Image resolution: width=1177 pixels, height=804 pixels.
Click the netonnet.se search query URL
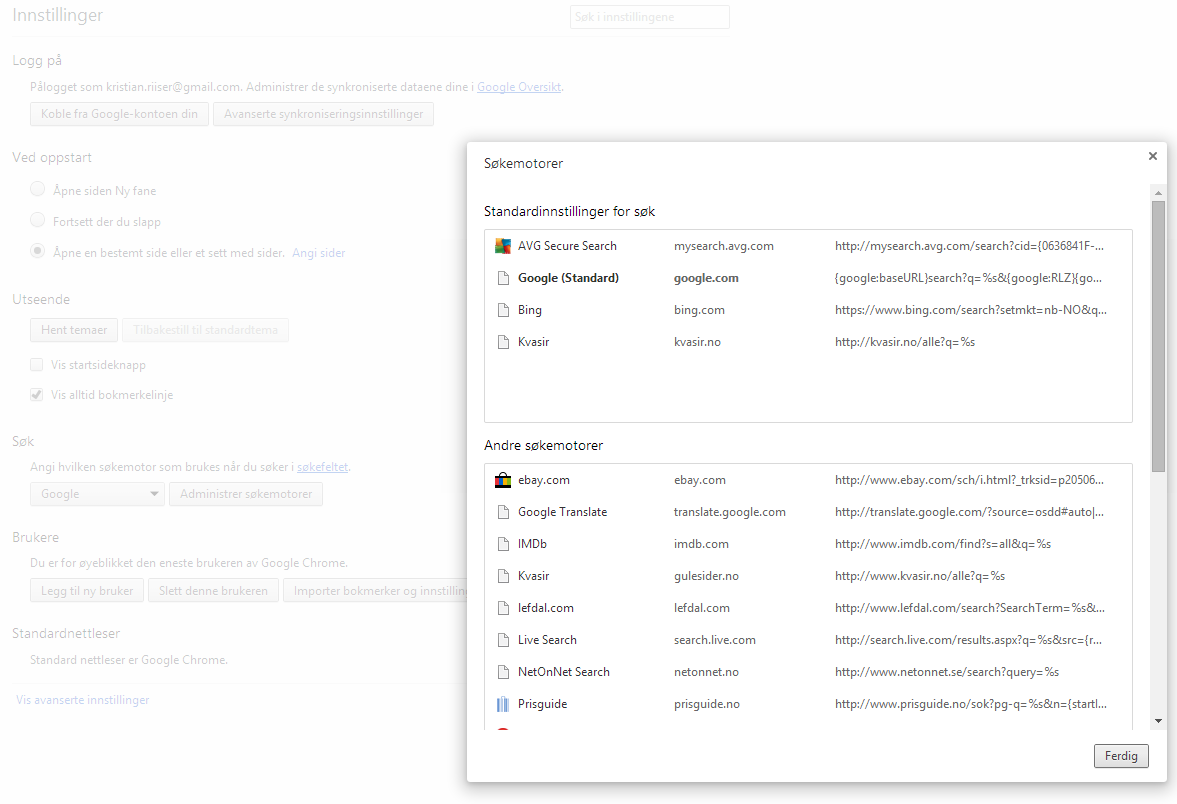pyautogui.click(x=947, y=672)
